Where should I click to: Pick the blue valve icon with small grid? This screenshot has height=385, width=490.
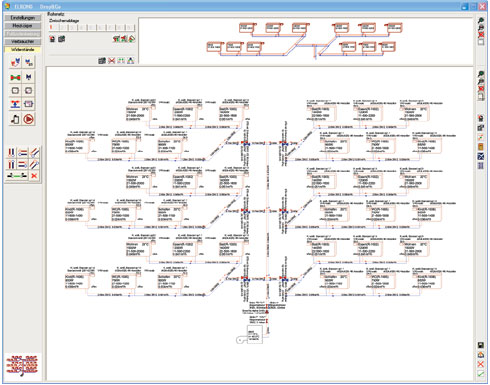click(29, 62)
